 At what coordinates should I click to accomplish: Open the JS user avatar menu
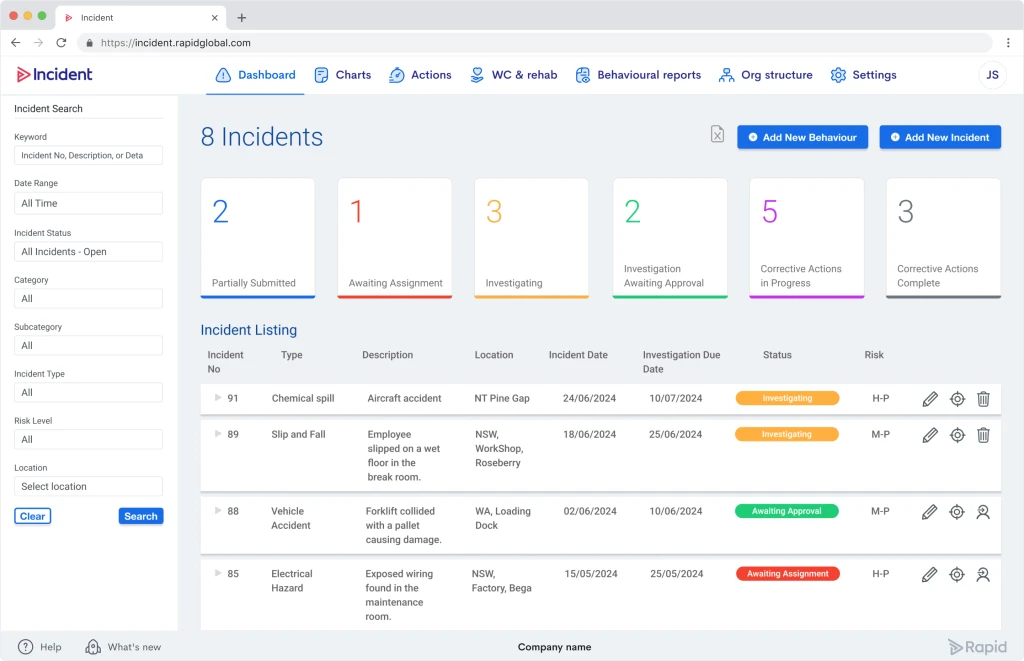(992, 75)
